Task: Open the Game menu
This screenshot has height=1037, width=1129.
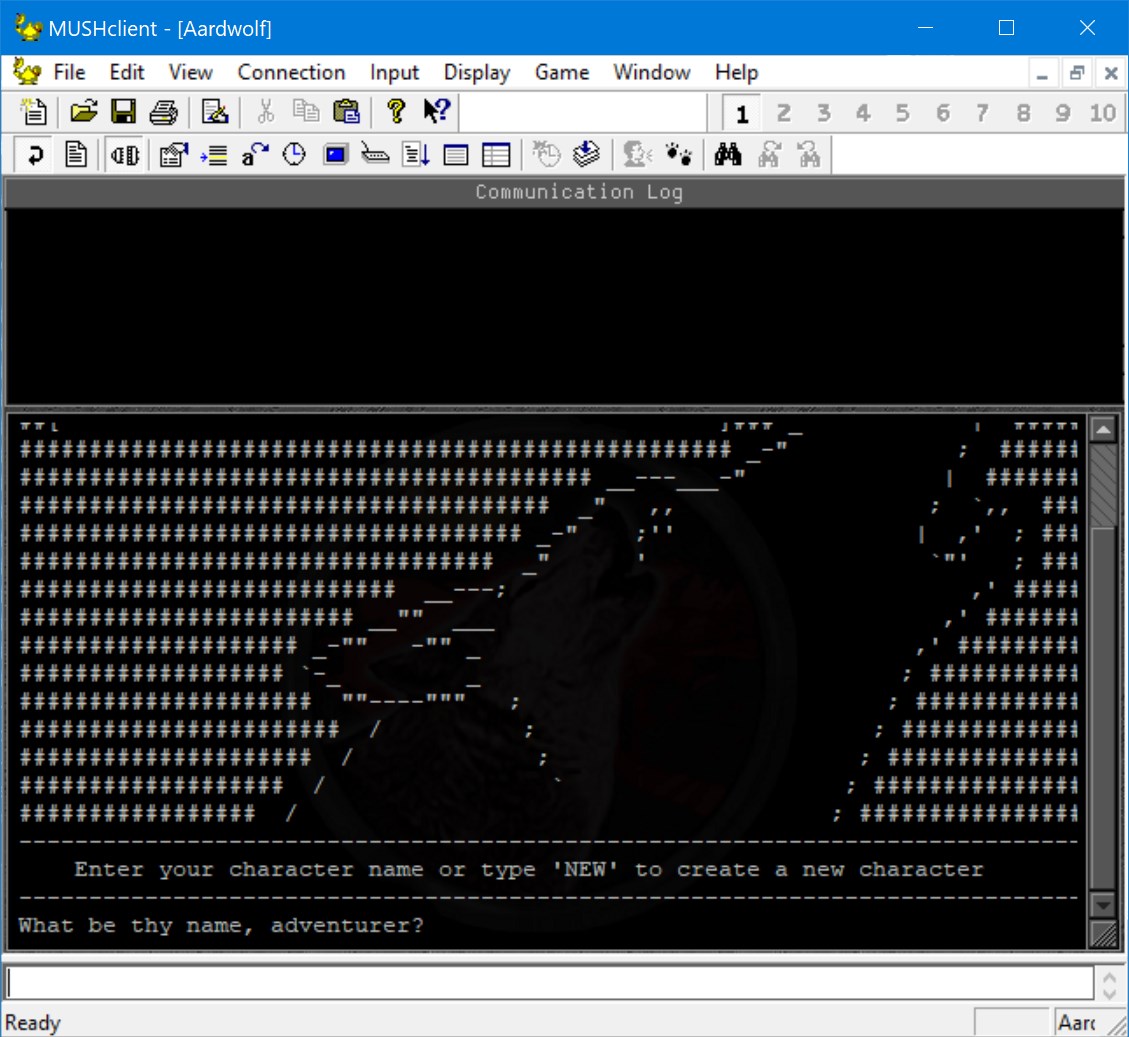Action: [561, 72]
